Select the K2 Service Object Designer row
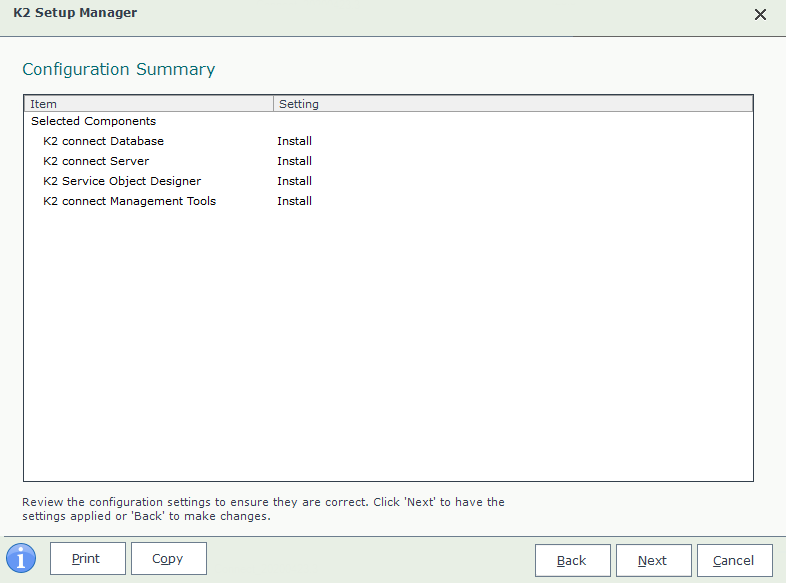 coord(388,181)
